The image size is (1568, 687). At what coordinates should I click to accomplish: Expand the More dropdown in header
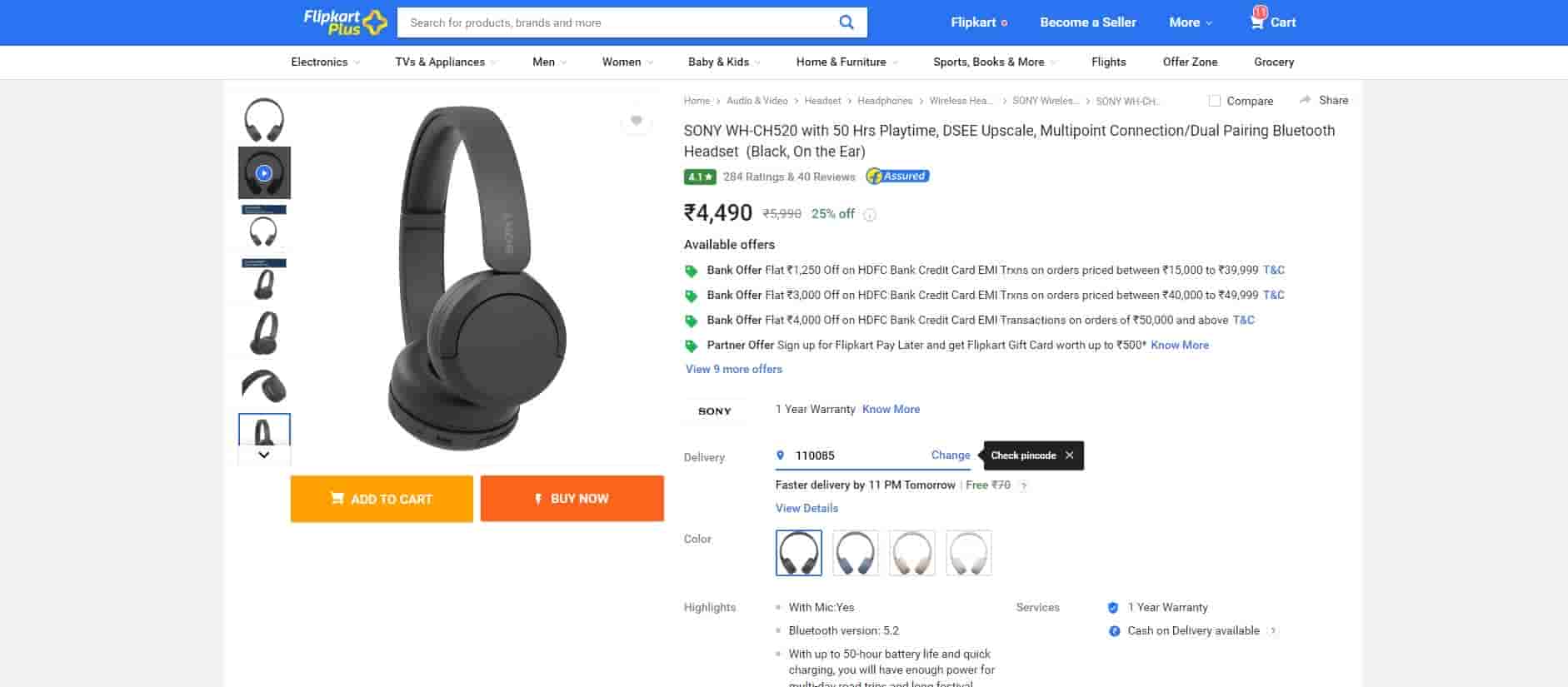1190,22
